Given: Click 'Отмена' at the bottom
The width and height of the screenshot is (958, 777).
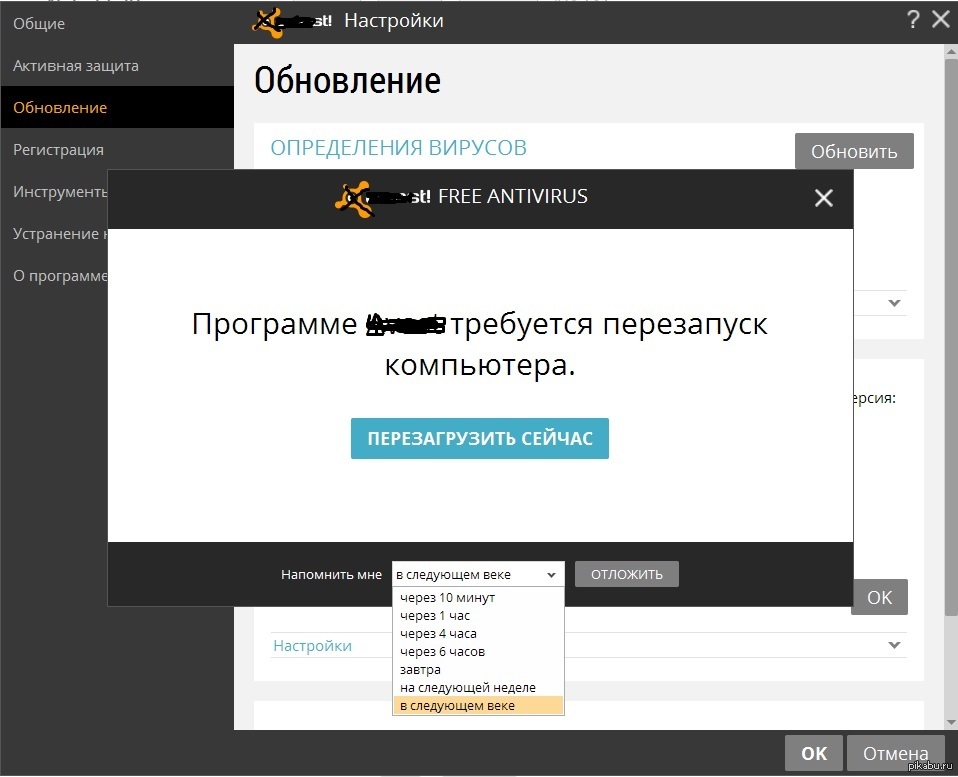Looking at the screenshot, I should coord(895,753).
